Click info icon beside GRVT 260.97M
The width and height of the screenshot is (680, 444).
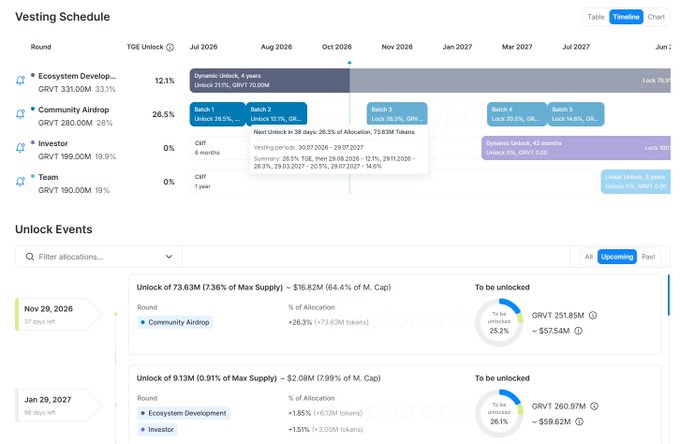[595, 406]
